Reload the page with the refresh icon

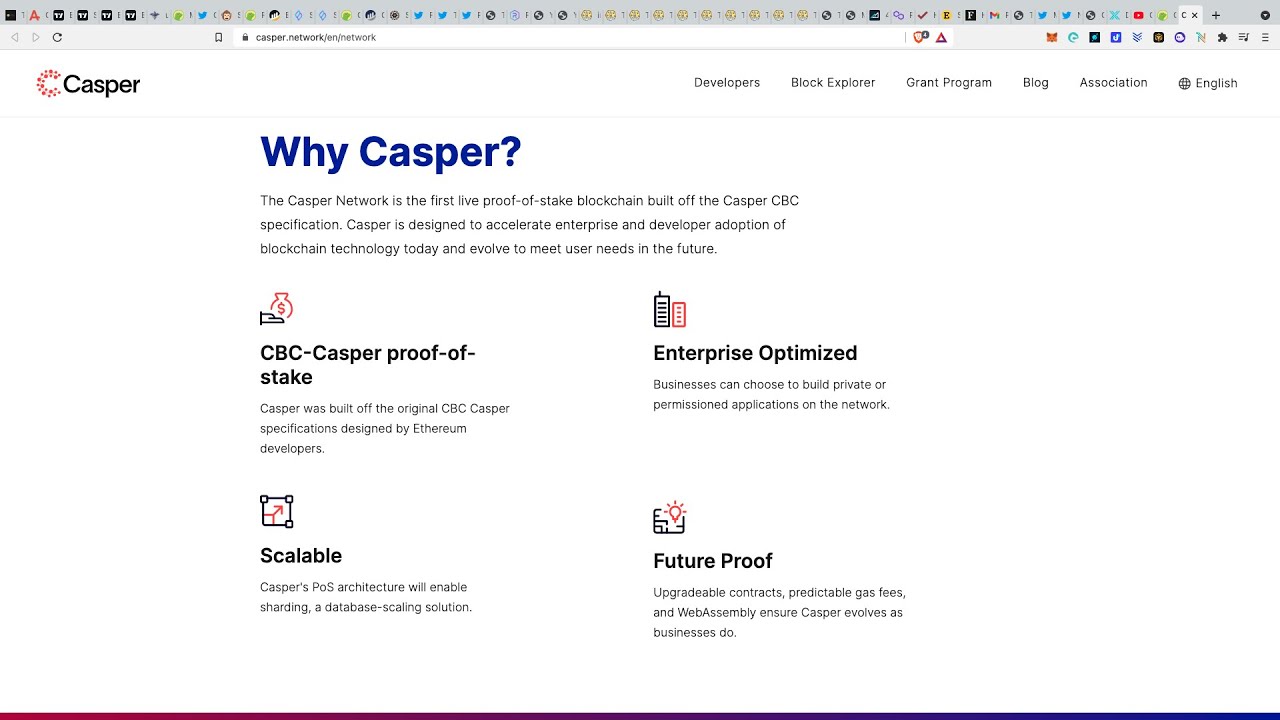57,37
